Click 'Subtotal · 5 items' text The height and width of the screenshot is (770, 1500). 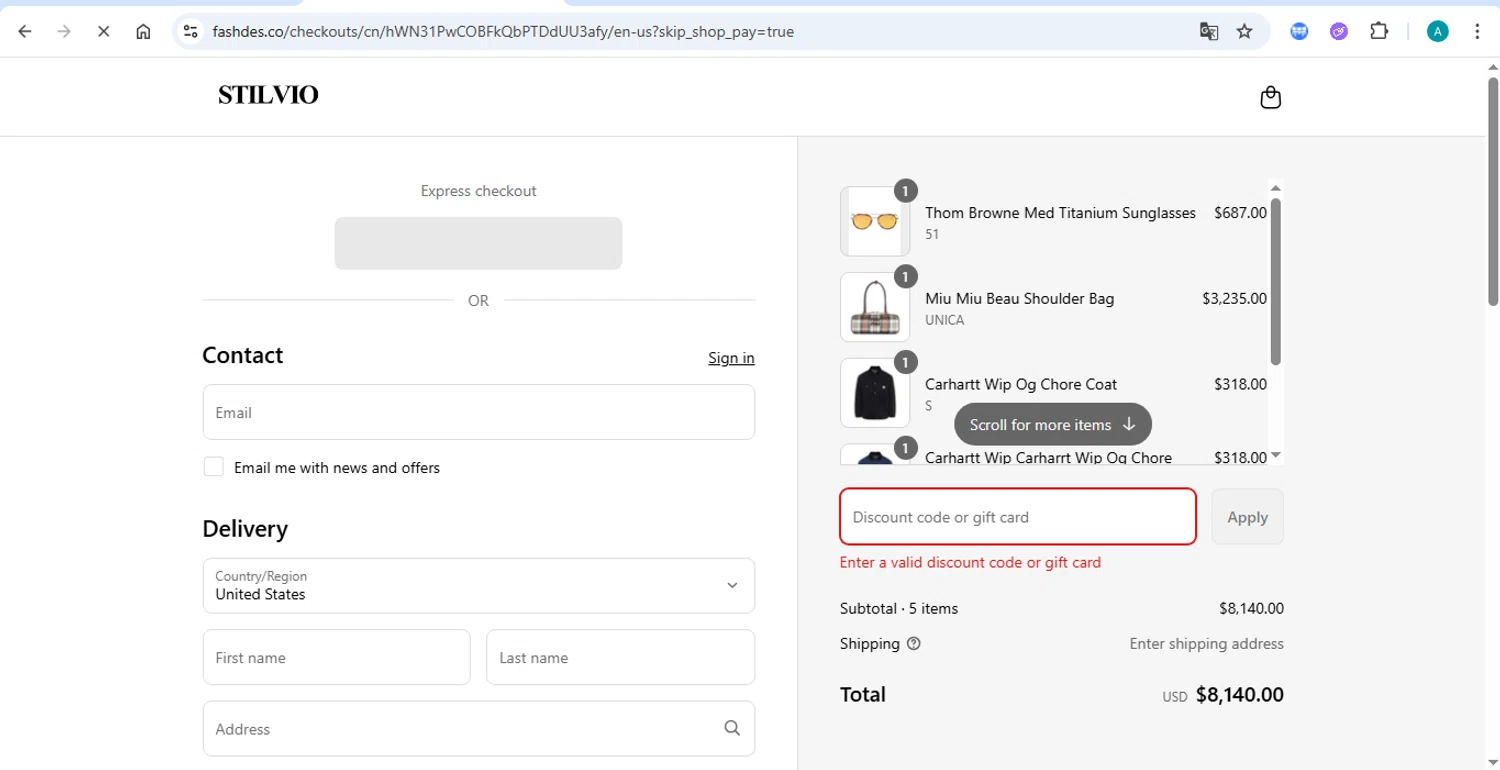(899, 608)
